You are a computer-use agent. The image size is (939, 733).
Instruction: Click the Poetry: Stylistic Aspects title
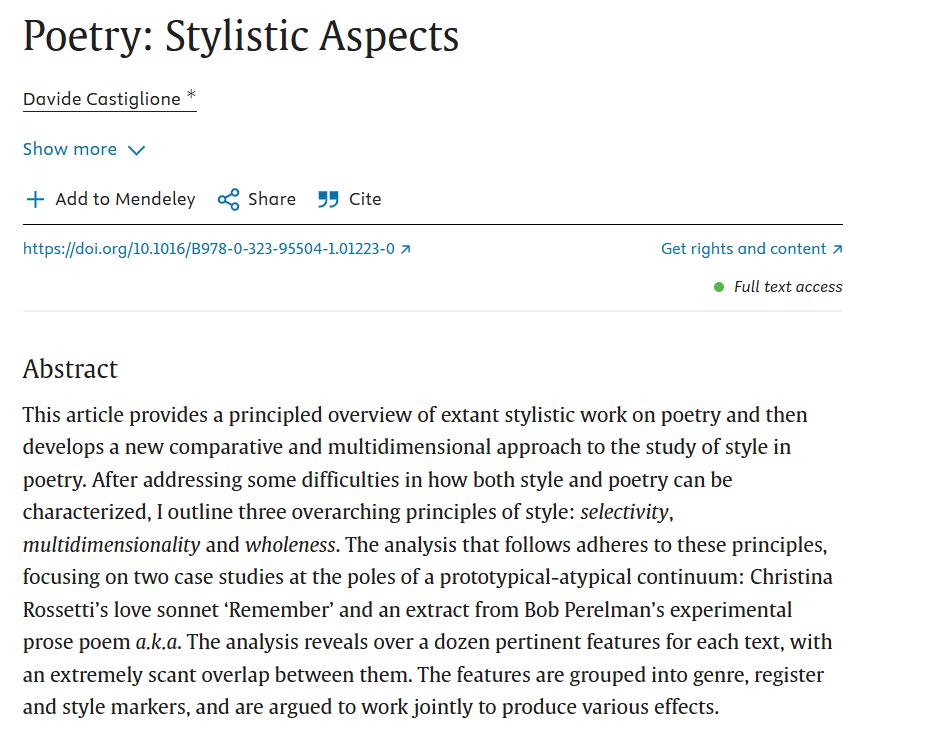[x=241, y=36]
